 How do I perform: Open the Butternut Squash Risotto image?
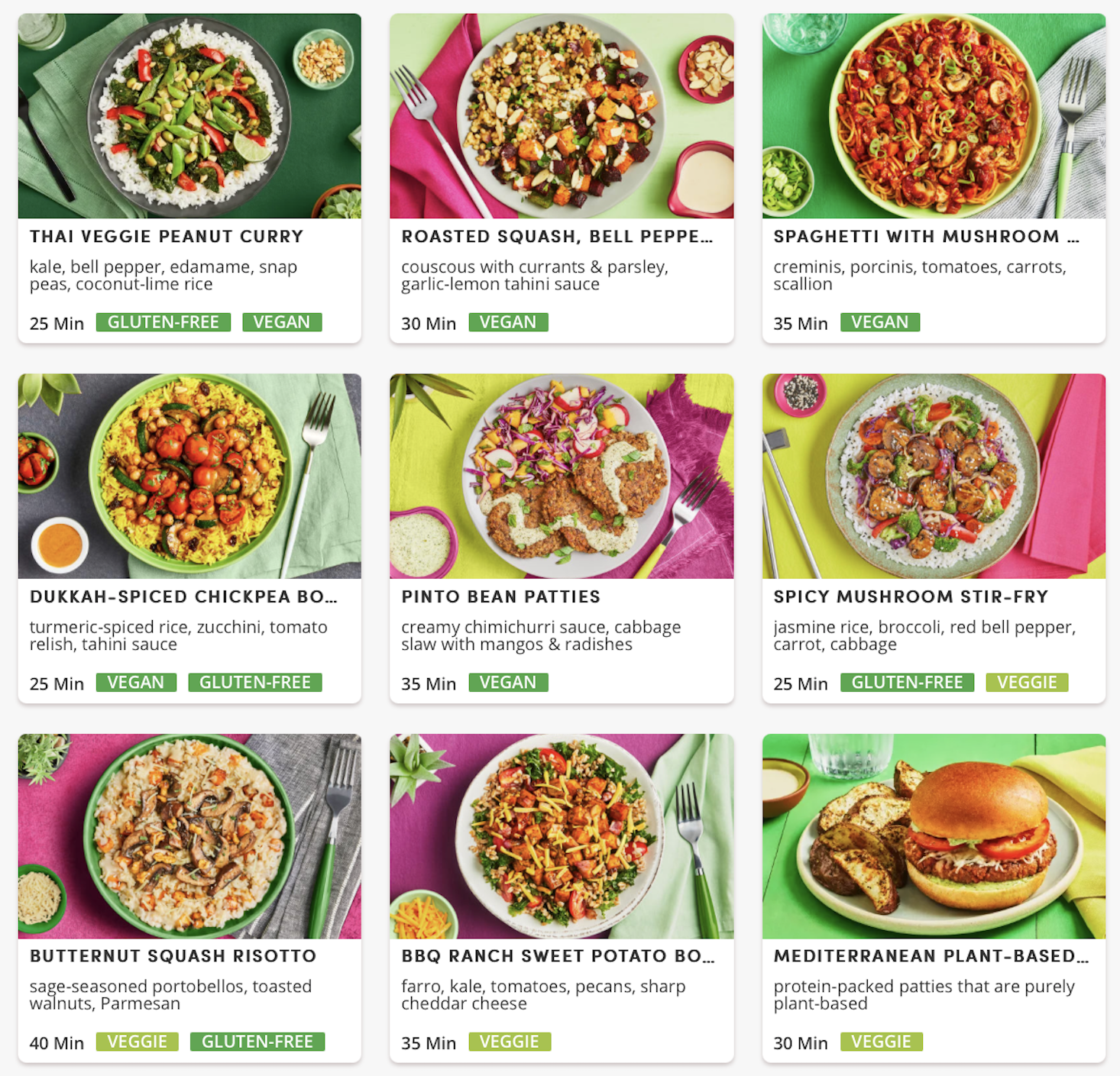189,836
